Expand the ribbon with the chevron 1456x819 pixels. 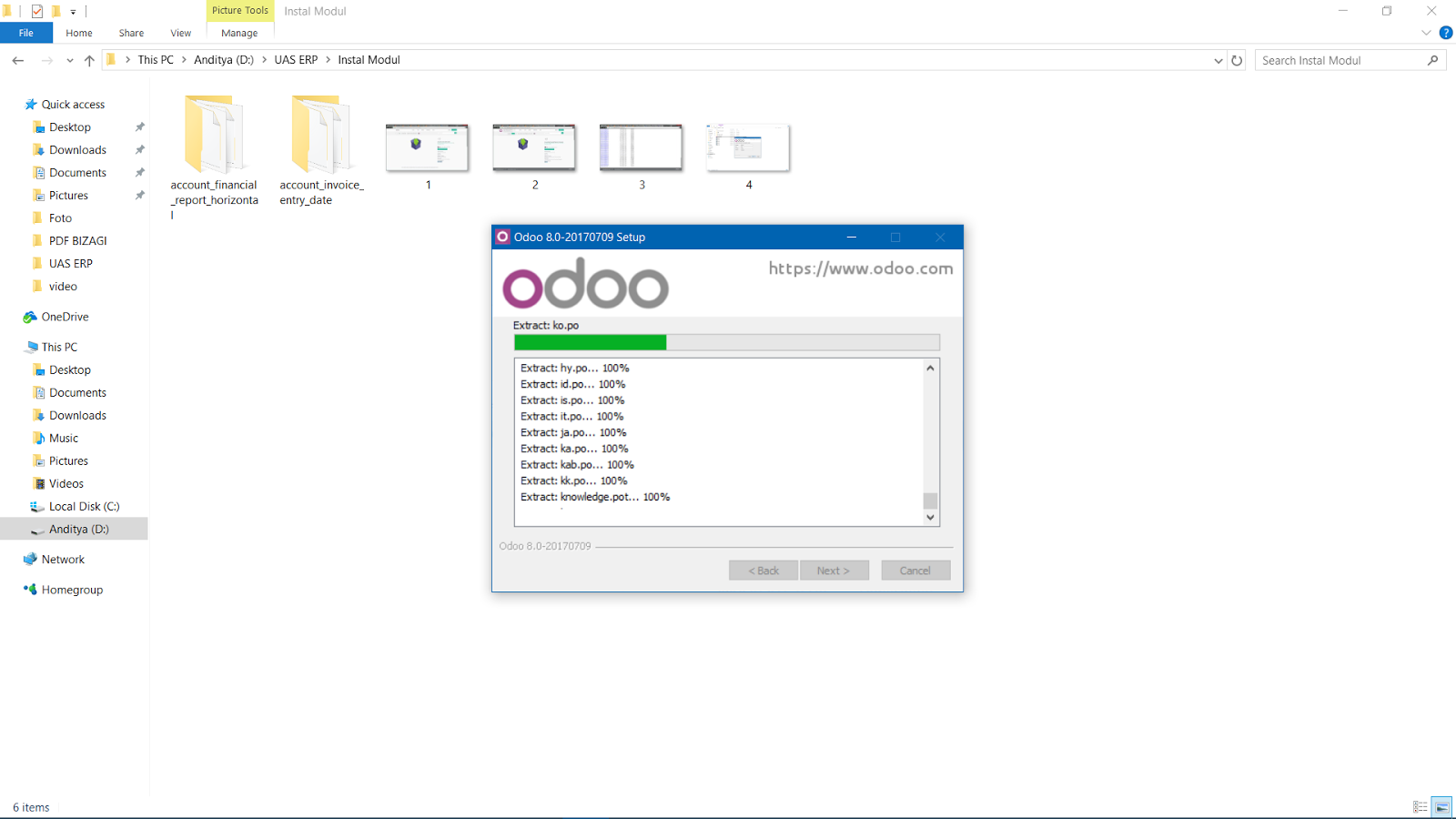pyautogui.click(x=1426, y=33)
